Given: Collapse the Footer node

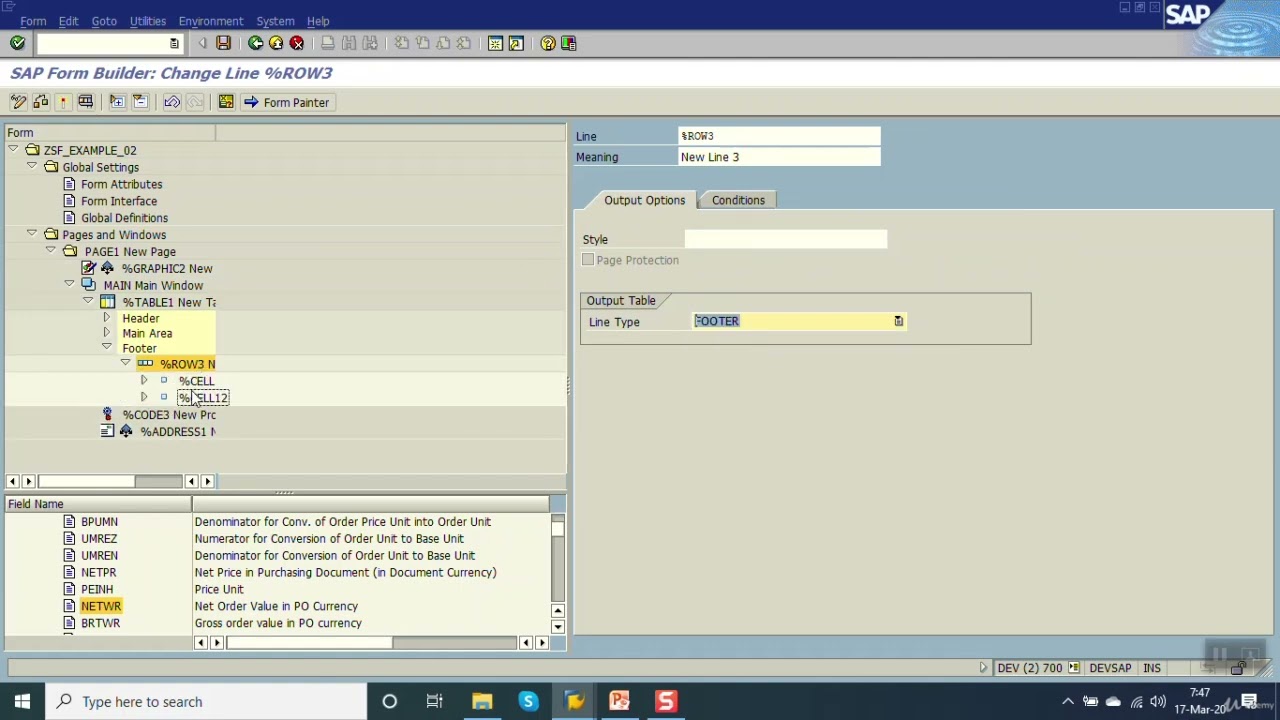Looking at the screenshot, I should point(106,347).
